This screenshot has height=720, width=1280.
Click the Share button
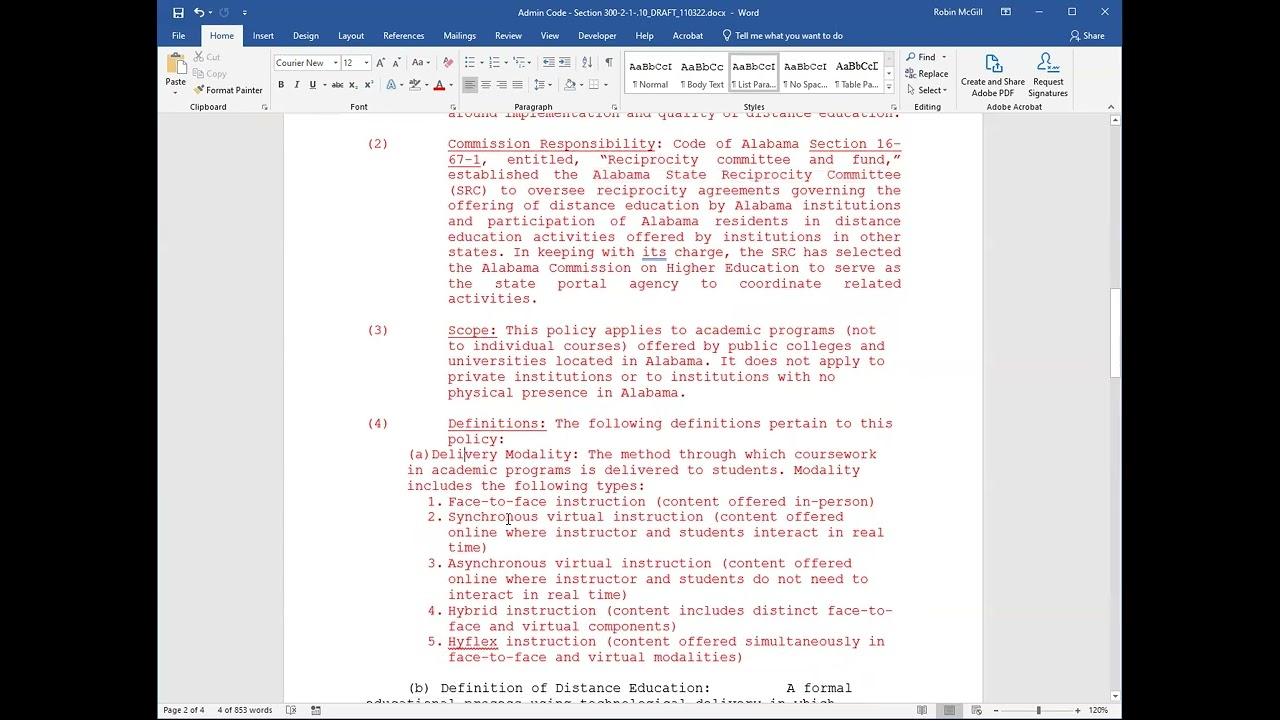(x=1087, y=36)
